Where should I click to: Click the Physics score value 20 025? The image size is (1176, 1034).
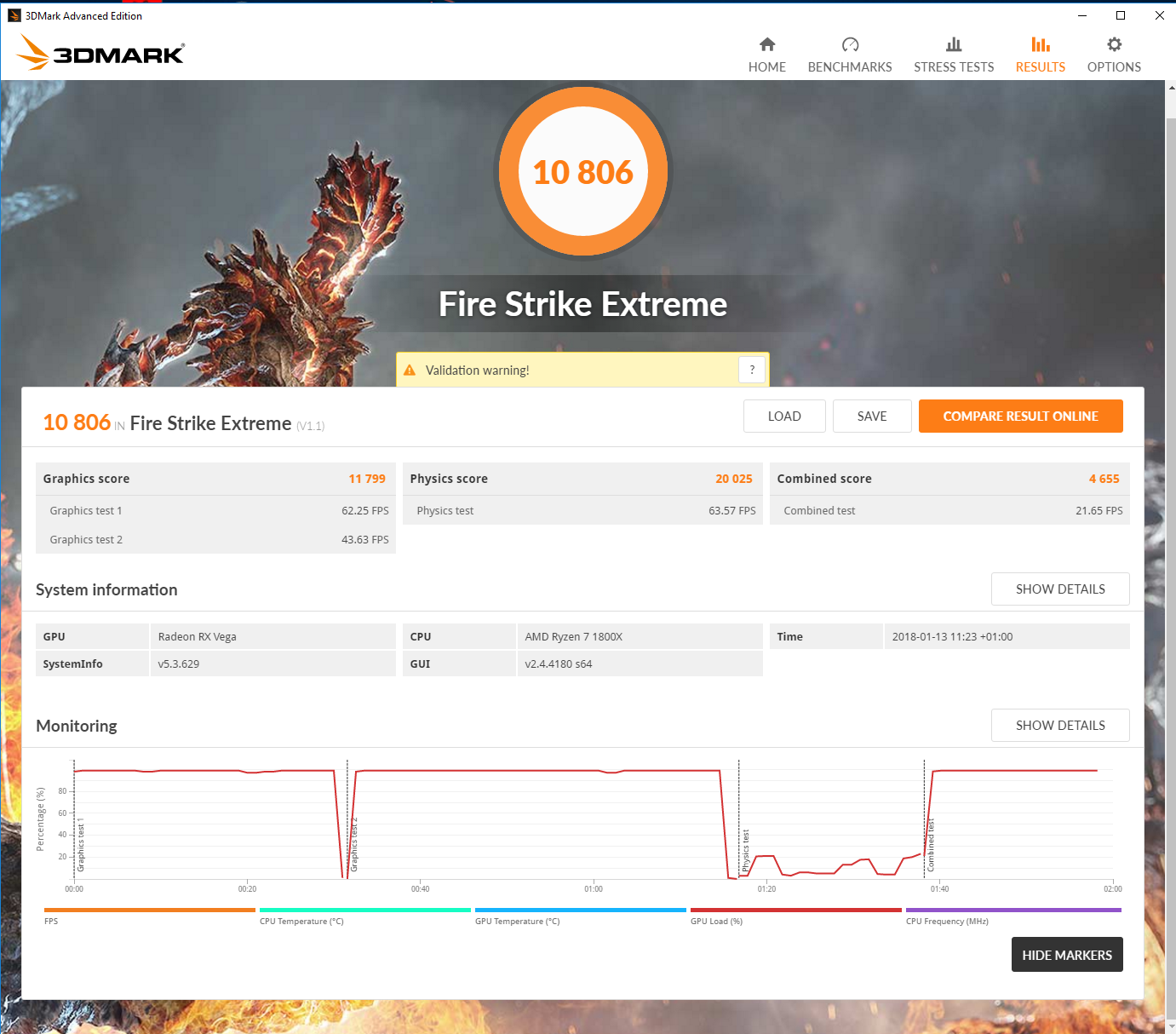click(734, 479)
